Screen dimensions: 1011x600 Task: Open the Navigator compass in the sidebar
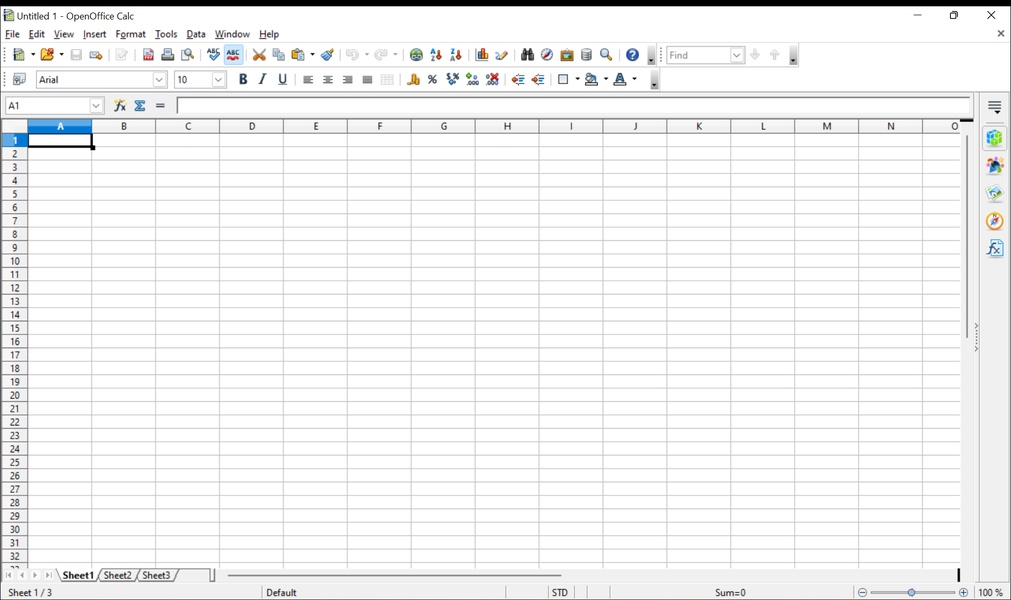click(994, 221)
